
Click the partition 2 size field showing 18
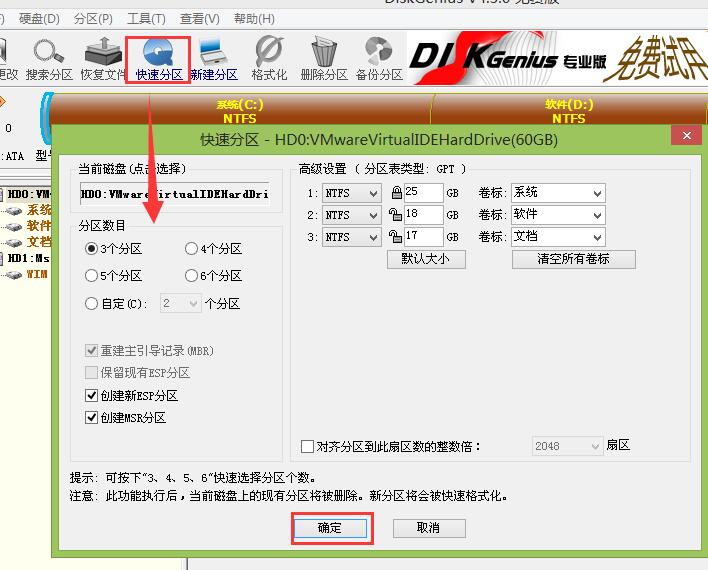coord(424,215)
